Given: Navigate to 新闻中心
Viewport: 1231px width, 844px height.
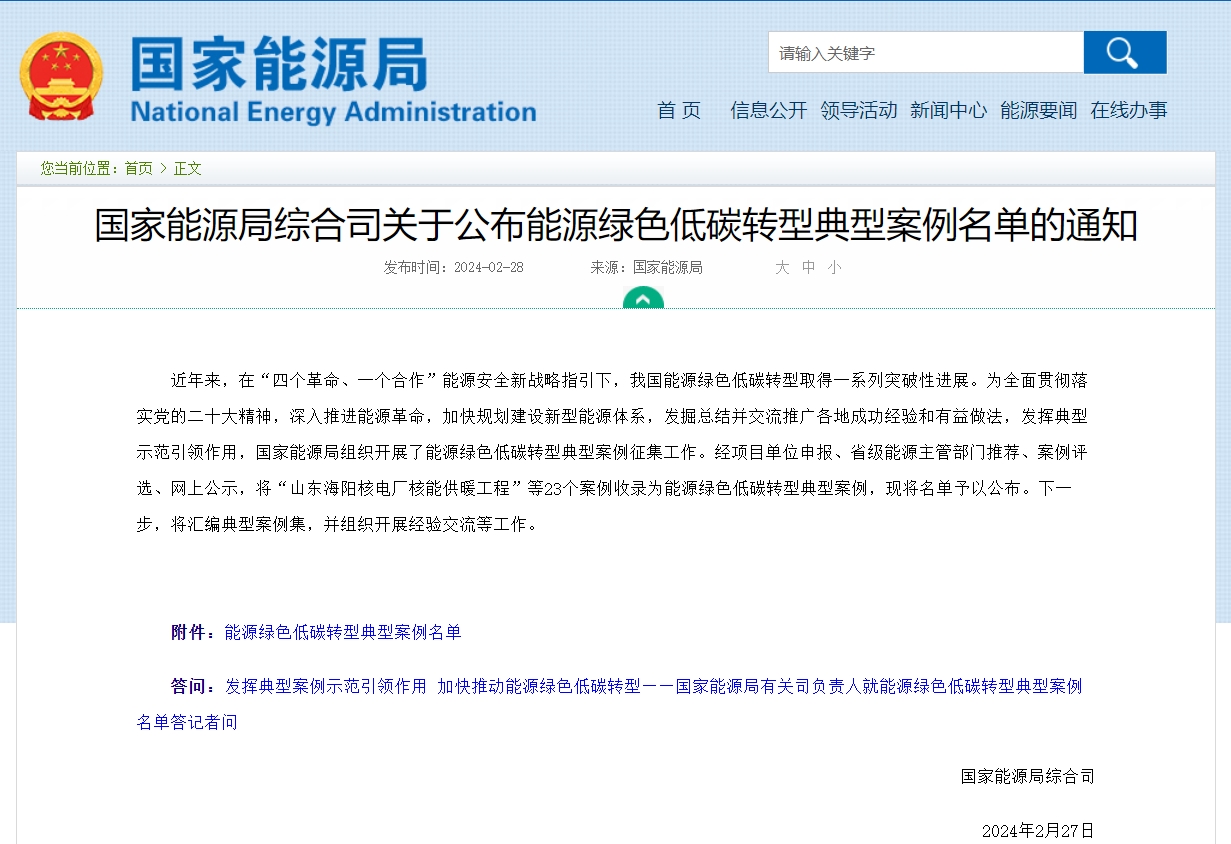Looking at the screenshot, I should tap(948, 111).
